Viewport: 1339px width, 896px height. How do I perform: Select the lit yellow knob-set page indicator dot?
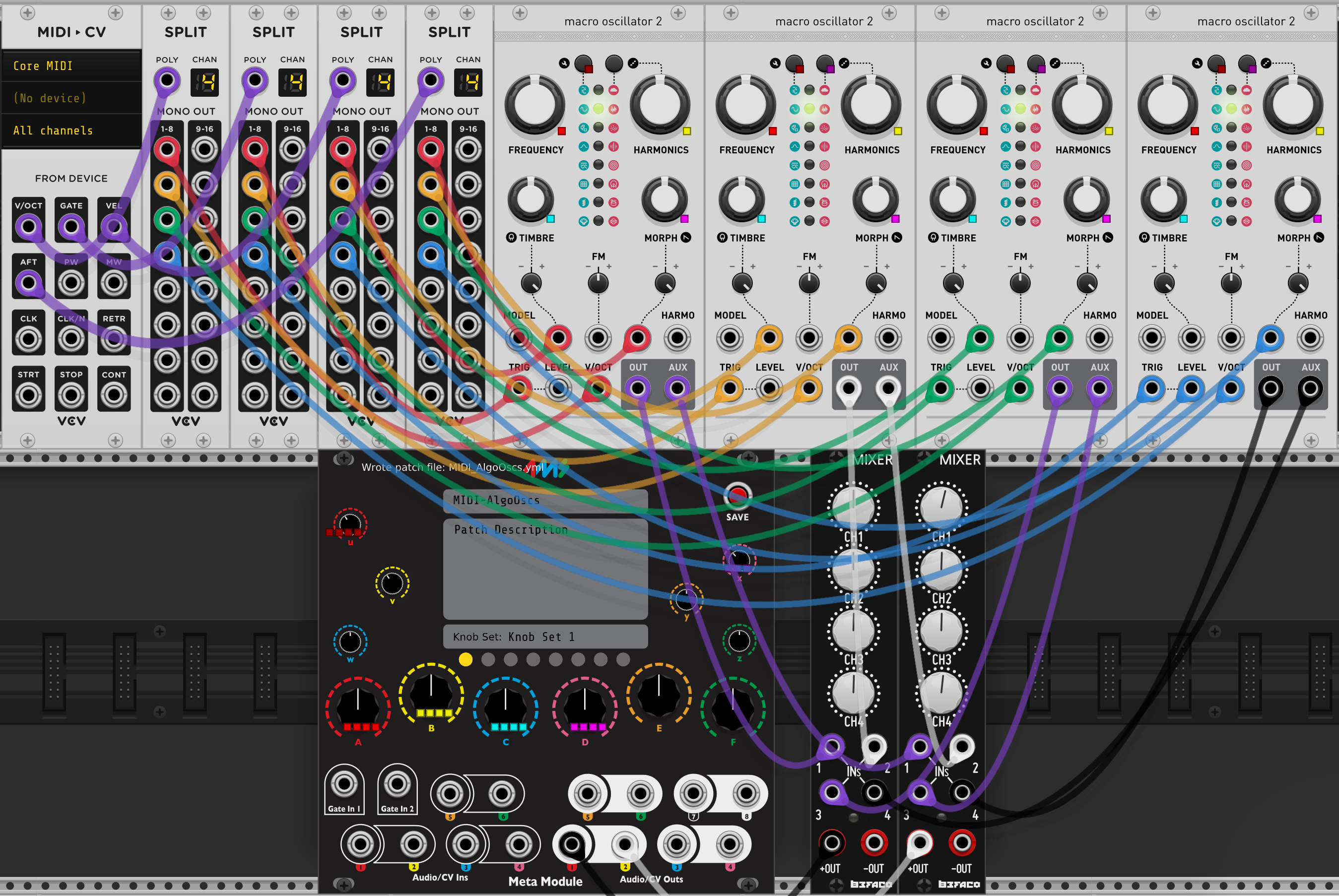[467, 659]
